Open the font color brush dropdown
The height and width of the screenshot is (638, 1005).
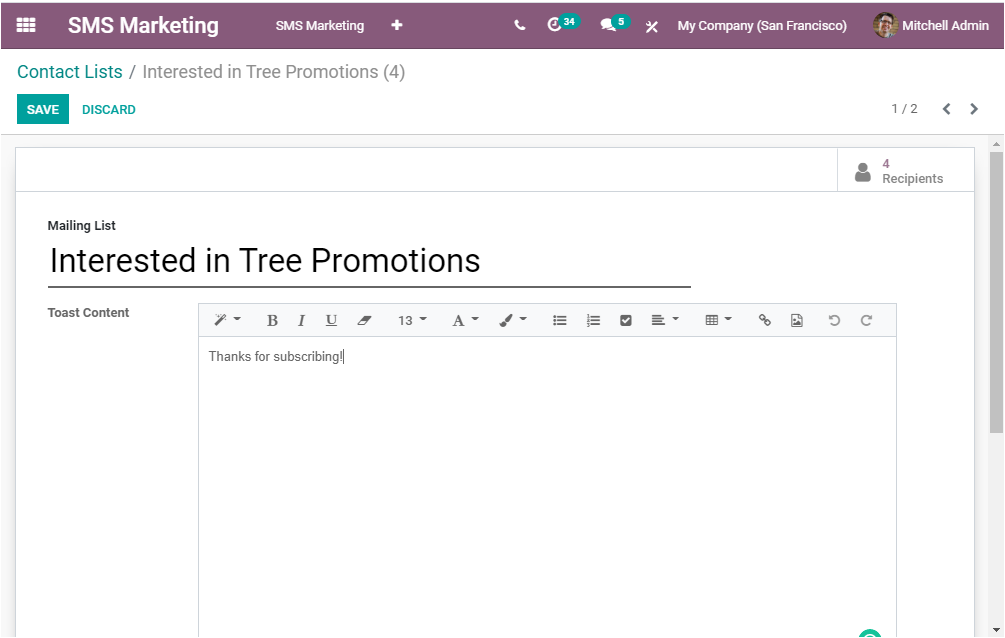pyautogui.click(x=513, y=320)
